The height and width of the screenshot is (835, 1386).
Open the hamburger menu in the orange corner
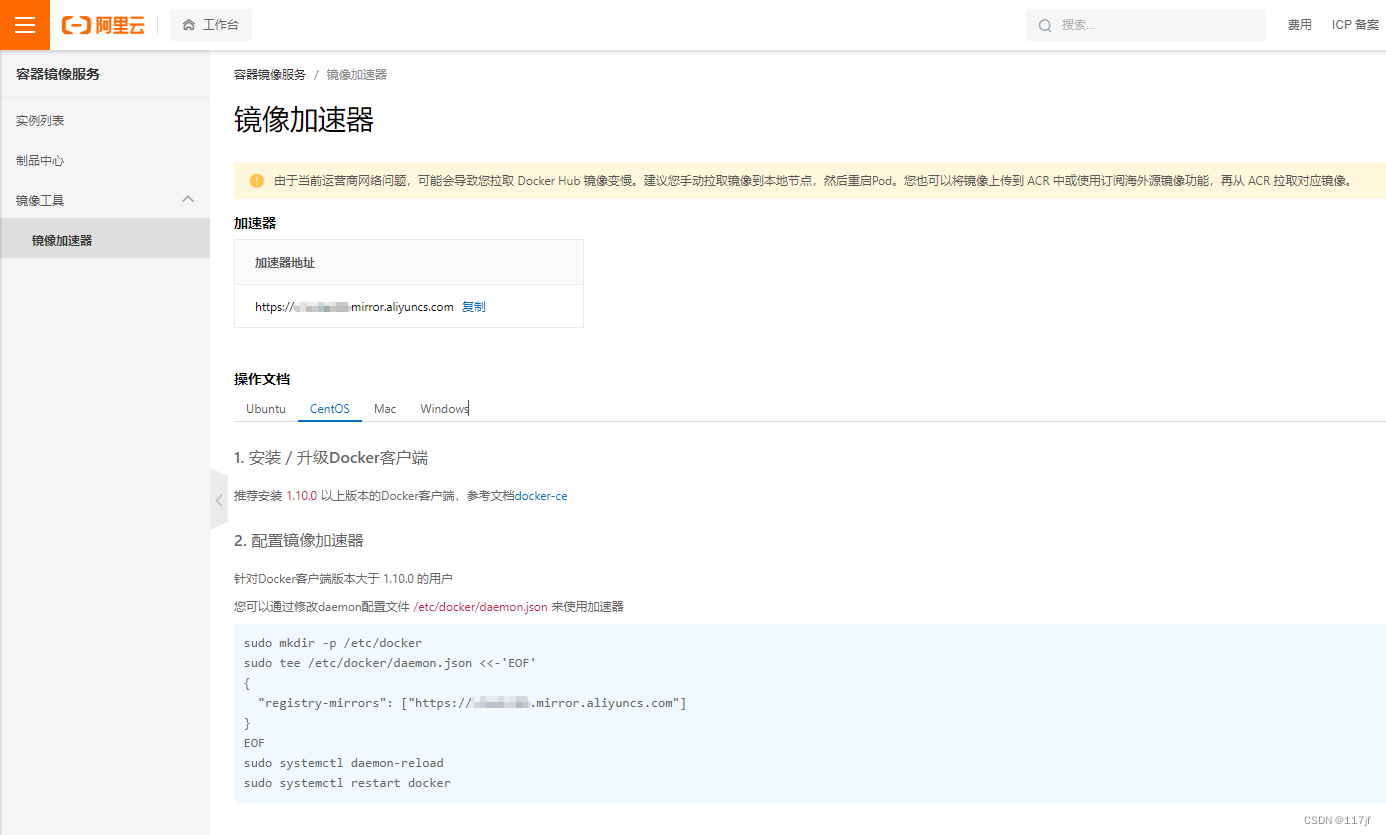pyautogui.click(x=25, y=25)
